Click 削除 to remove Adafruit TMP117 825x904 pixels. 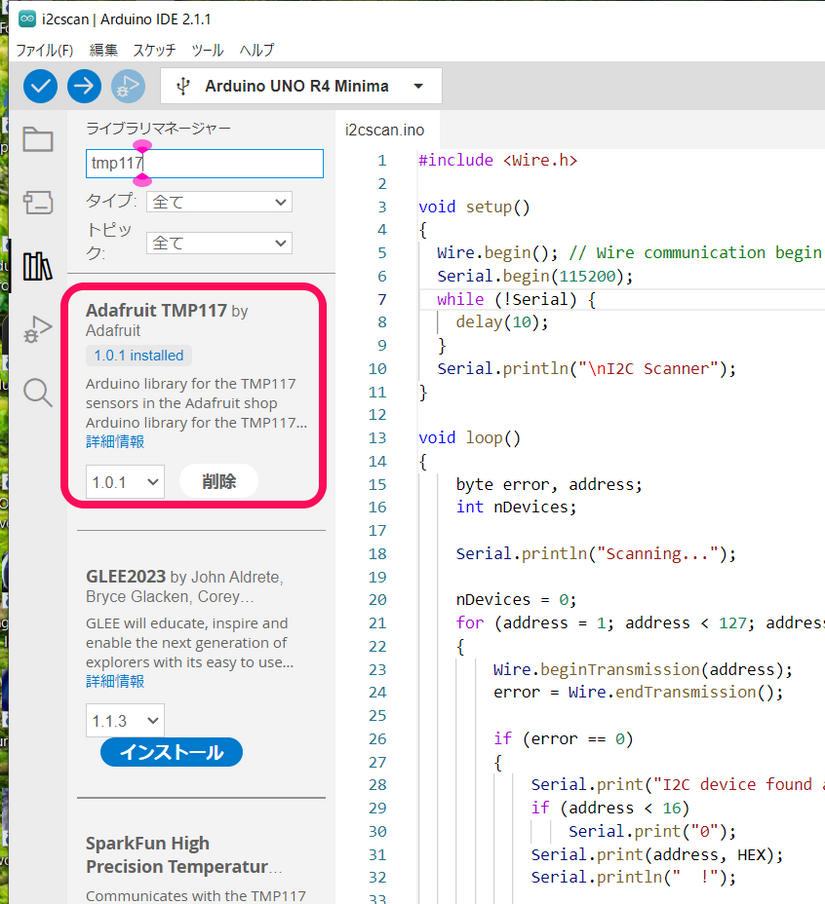219,482
